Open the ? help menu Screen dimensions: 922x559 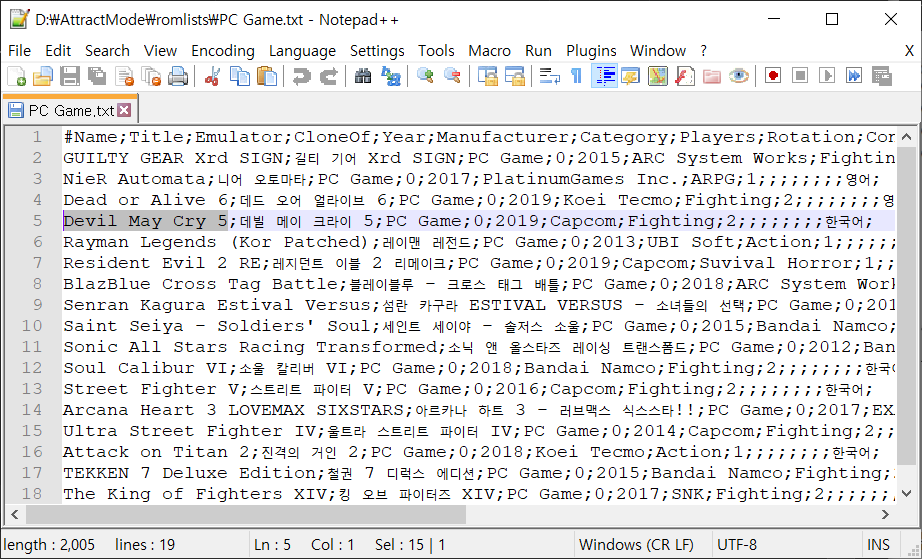(x=703, y=51)
